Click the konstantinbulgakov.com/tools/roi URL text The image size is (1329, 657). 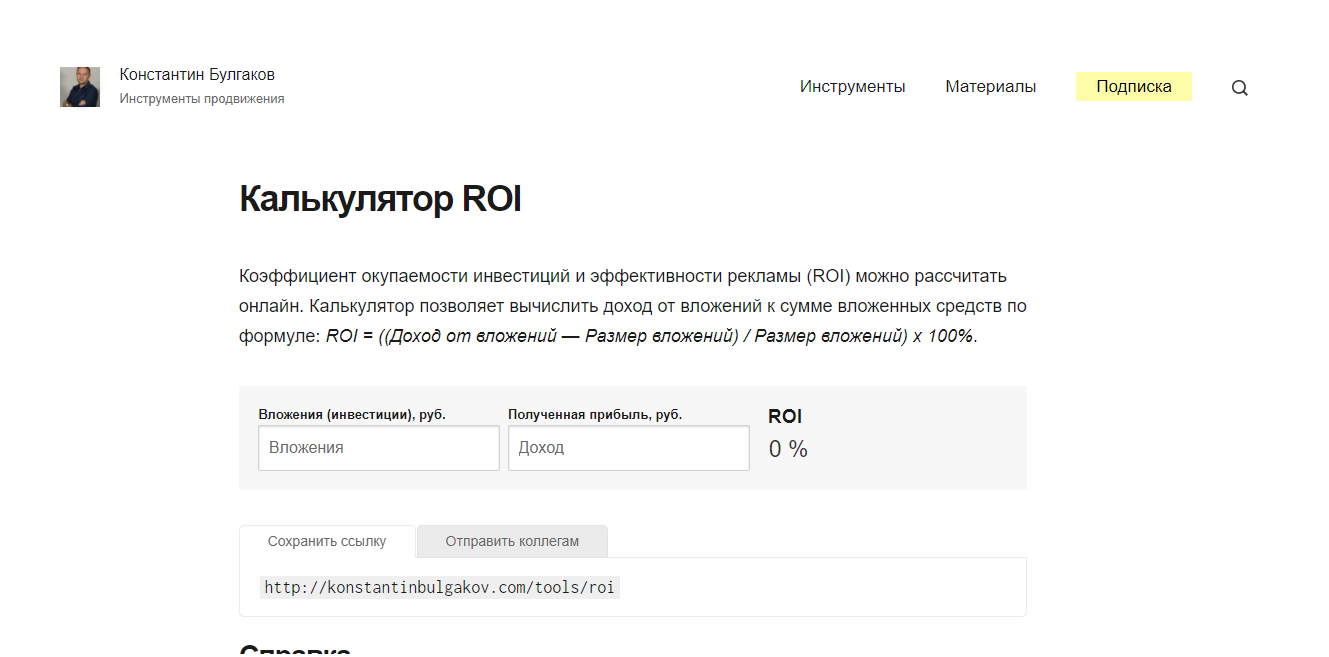tap(439, 587)
